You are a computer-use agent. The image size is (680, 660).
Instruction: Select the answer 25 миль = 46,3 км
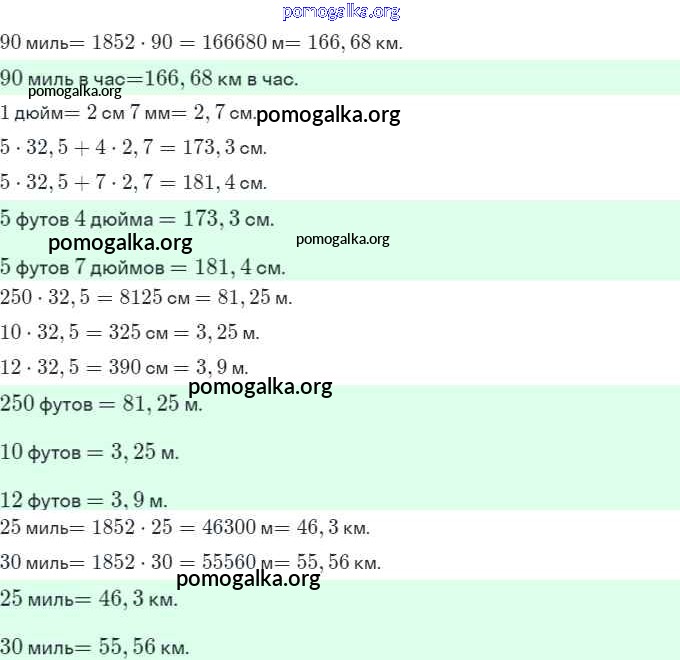click(89, 599)
